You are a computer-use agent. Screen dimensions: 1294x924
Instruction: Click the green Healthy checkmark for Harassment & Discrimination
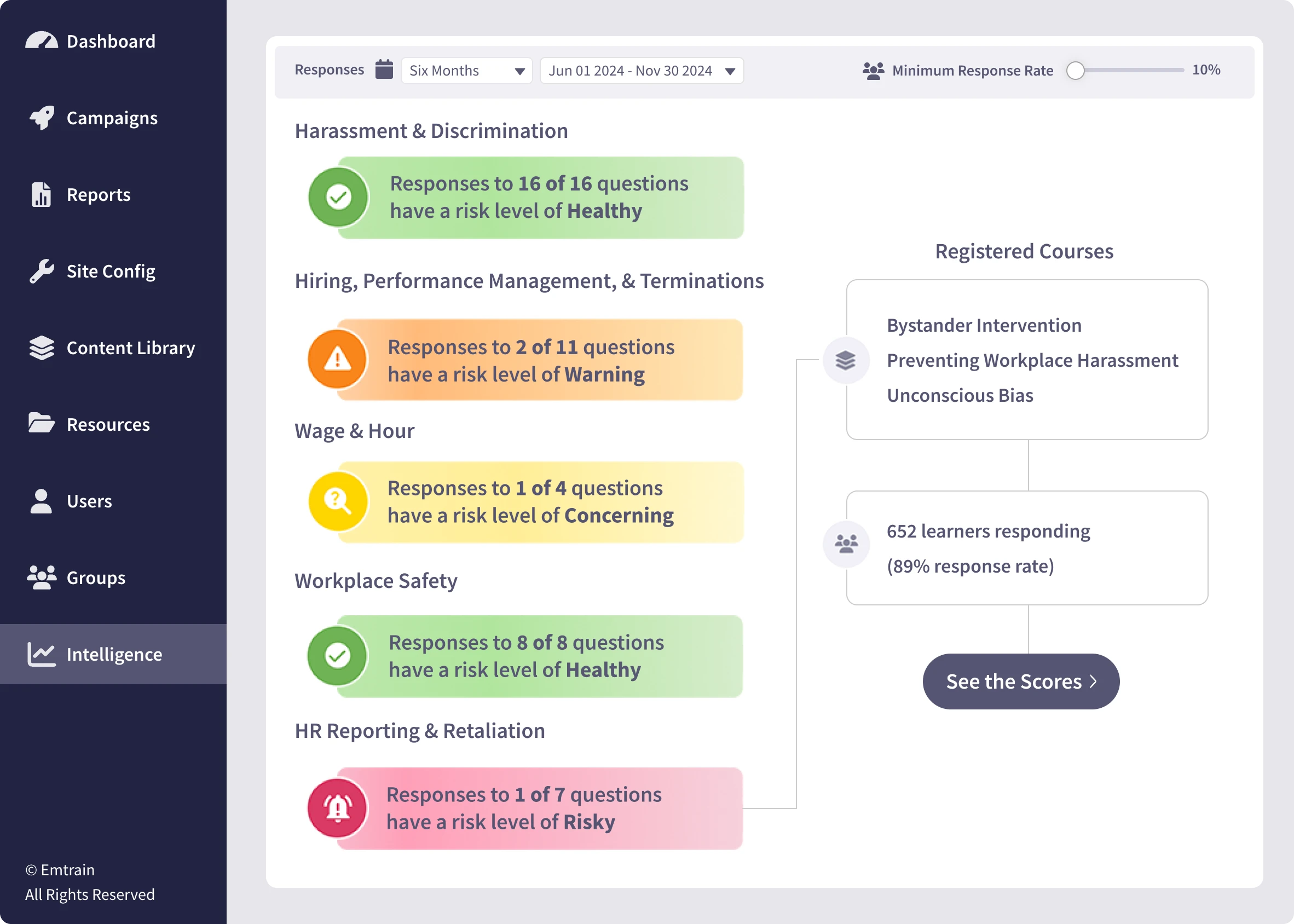[x=338, y=197]
